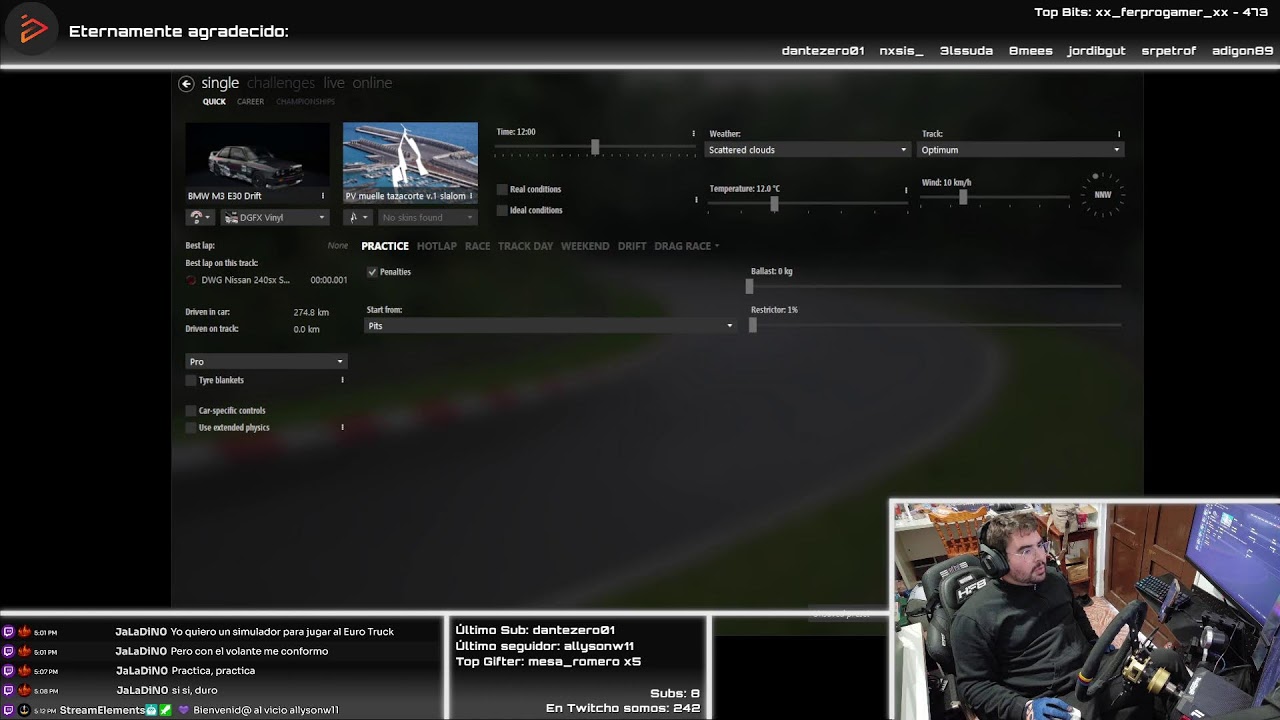Click chat message about Euro Truck
The width and height of the screenshot is (1280, 720).
click(282, 632)
